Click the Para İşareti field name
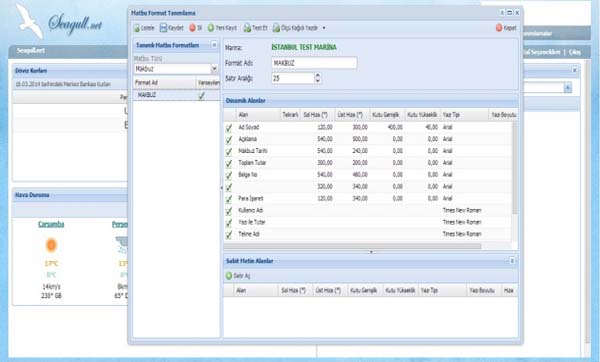Screen dimensions: 600x362 [x=251, y=199]
